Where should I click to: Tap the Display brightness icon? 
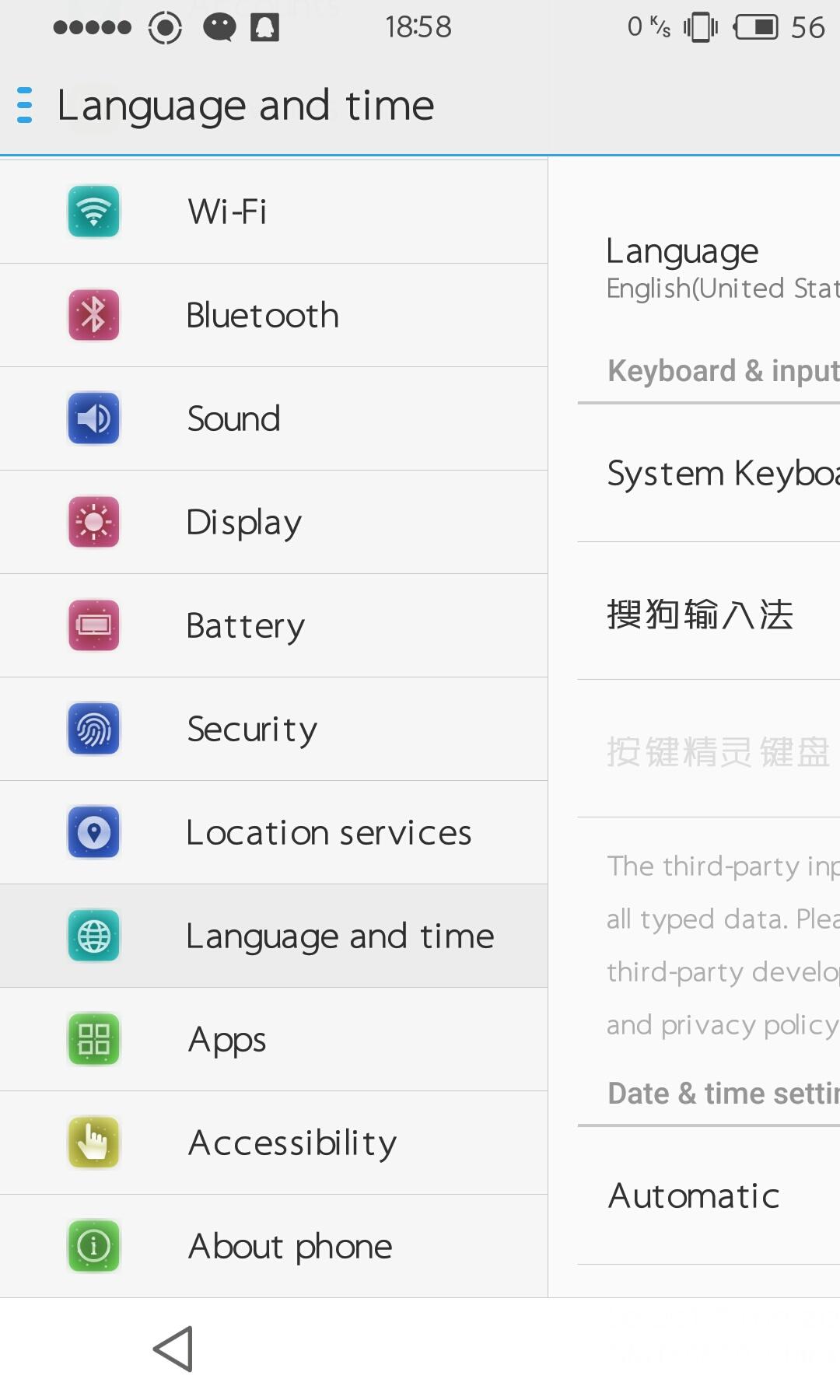coord(93,522)
